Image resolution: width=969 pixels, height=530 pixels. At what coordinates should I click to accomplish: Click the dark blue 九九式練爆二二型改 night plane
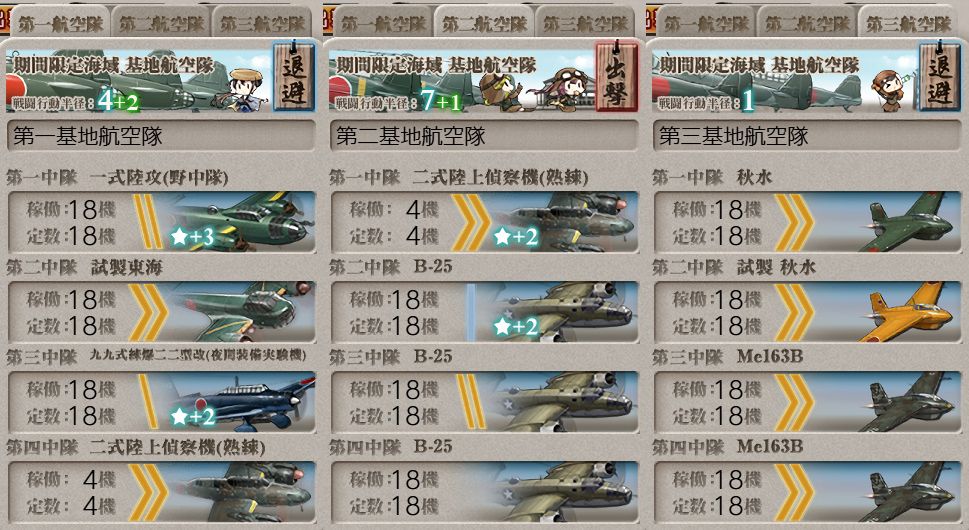(238, 402)
